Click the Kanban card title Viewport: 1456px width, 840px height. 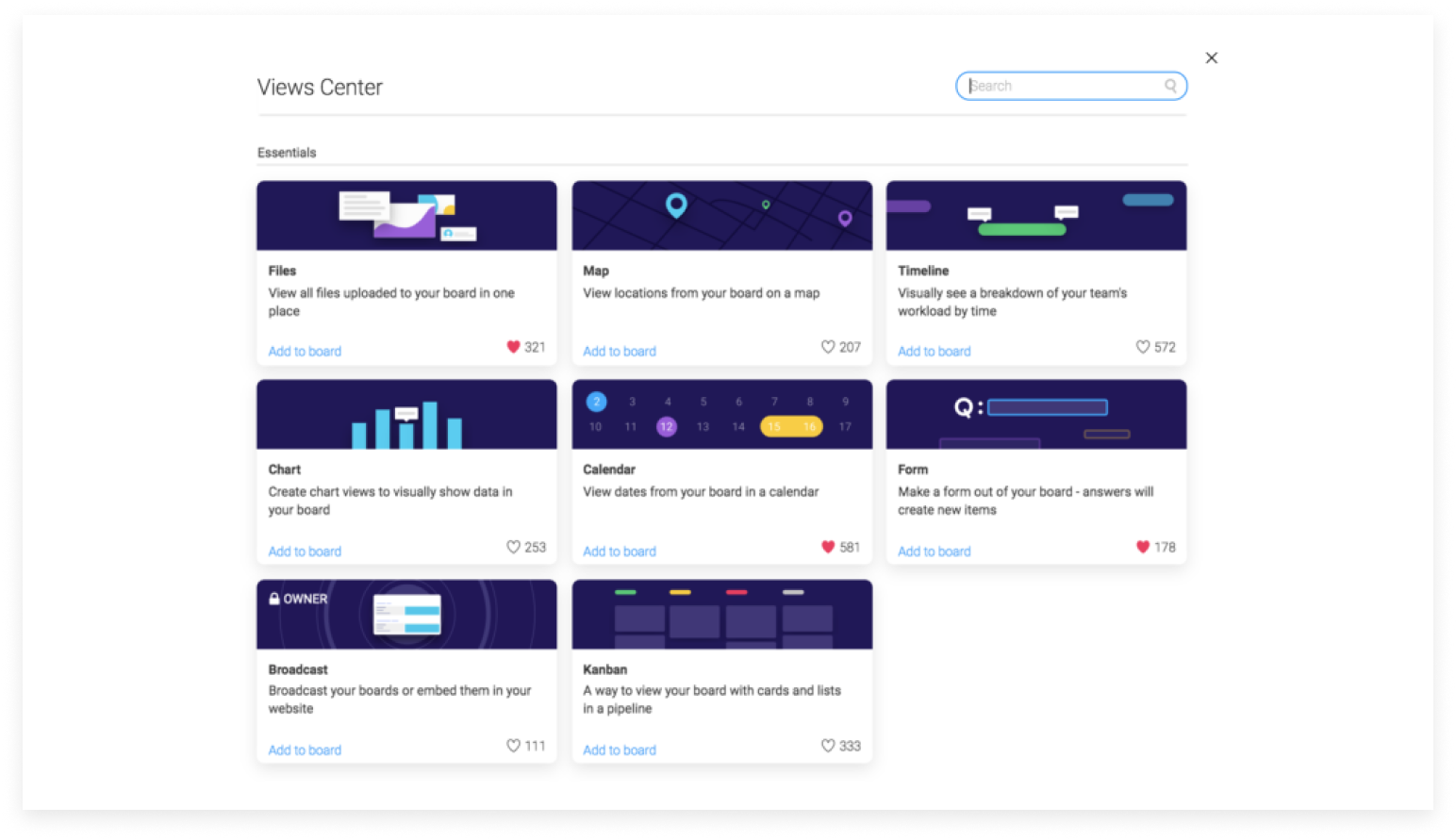(605, 669)
